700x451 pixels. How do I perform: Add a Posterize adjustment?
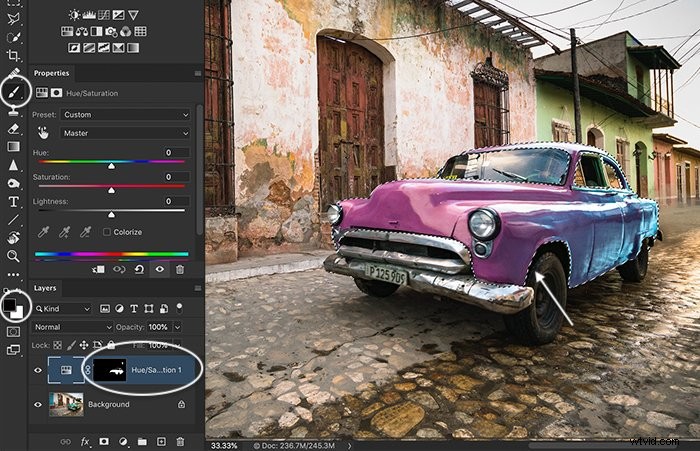point(89,48)
